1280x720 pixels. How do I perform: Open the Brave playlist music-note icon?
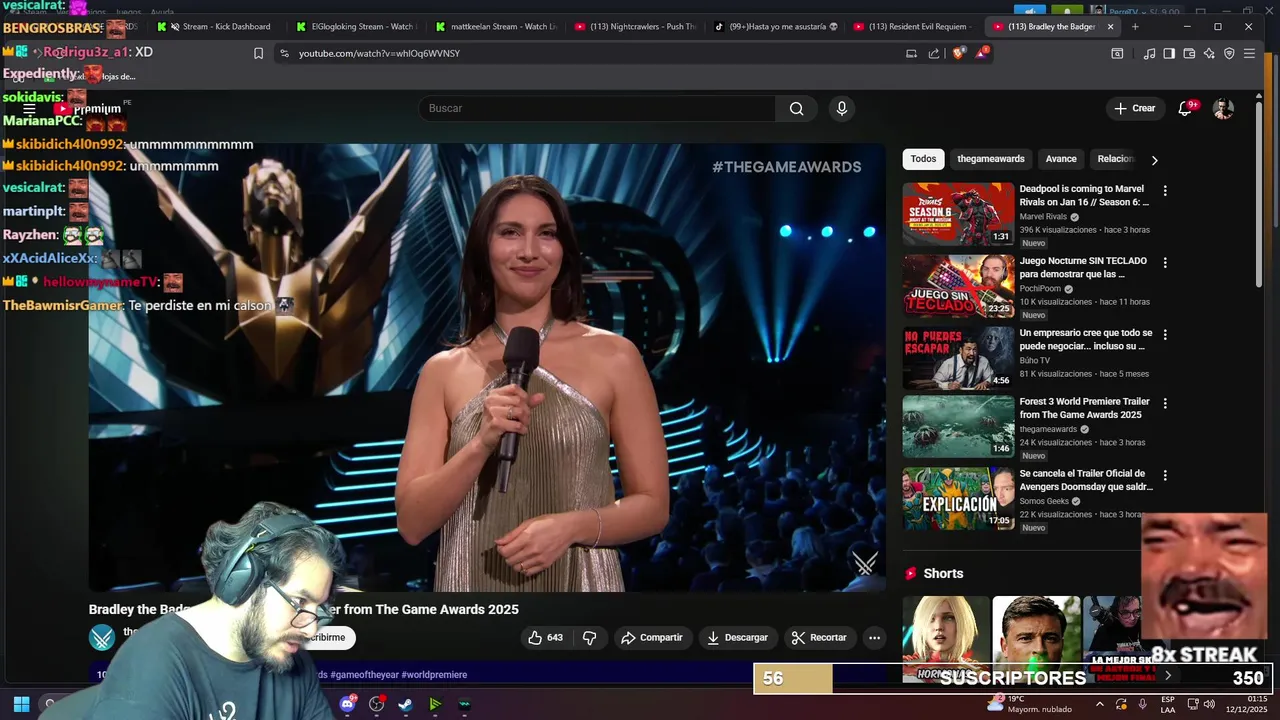(x=1149, y=53)
